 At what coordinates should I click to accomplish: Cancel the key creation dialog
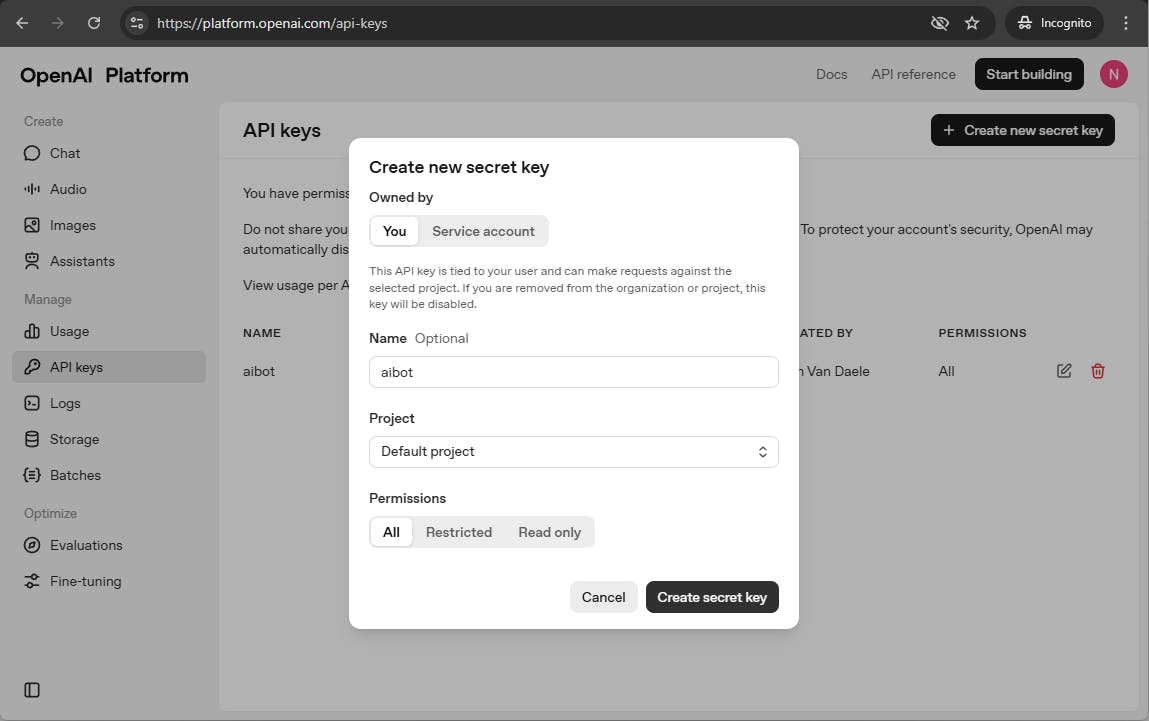click(x=603, y=597)
